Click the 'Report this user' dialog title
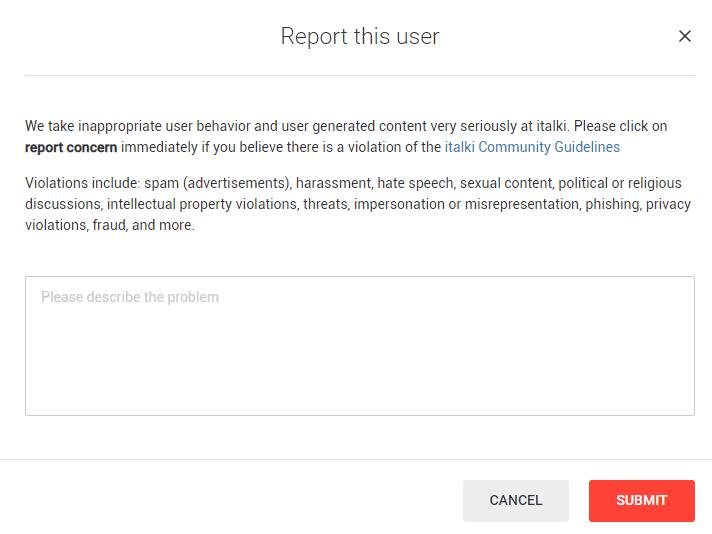Screen dimensions: 712x534 360,36
